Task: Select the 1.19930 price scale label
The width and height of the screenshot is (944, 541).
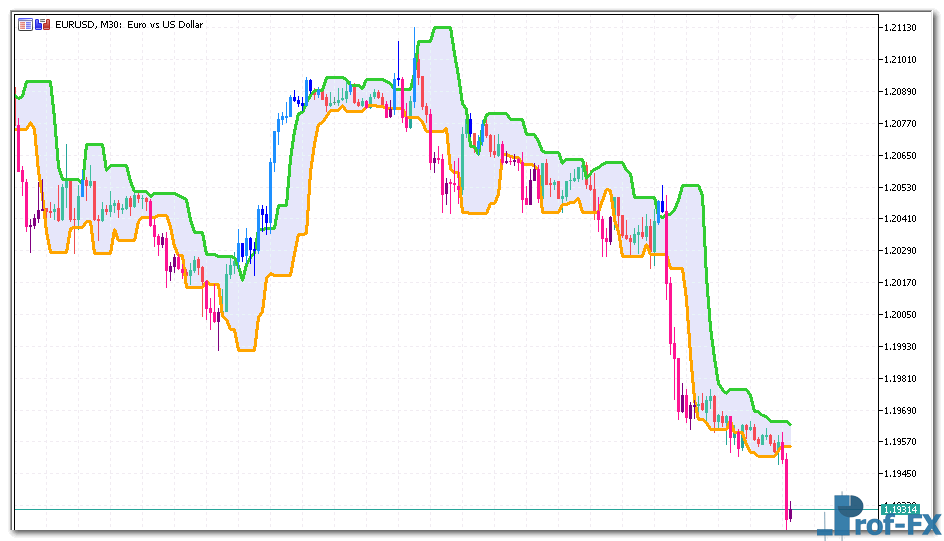Action: [x=901, y=346]
